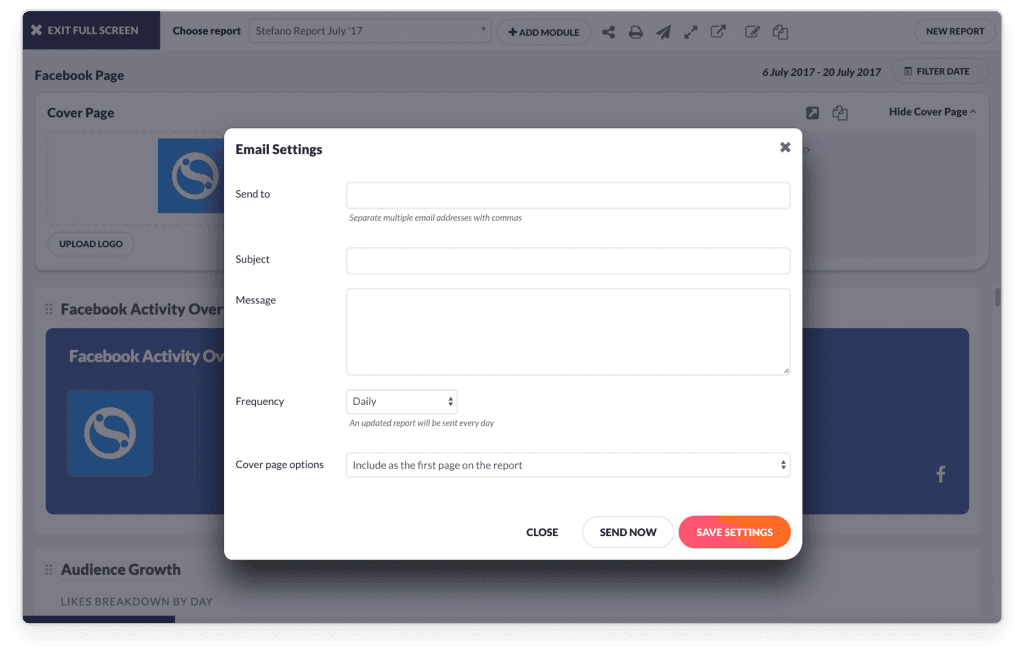Click copy icon in Cover Page header
Image resolution: width=1024 pixels, height=657 pixels.
click(840, 112)
